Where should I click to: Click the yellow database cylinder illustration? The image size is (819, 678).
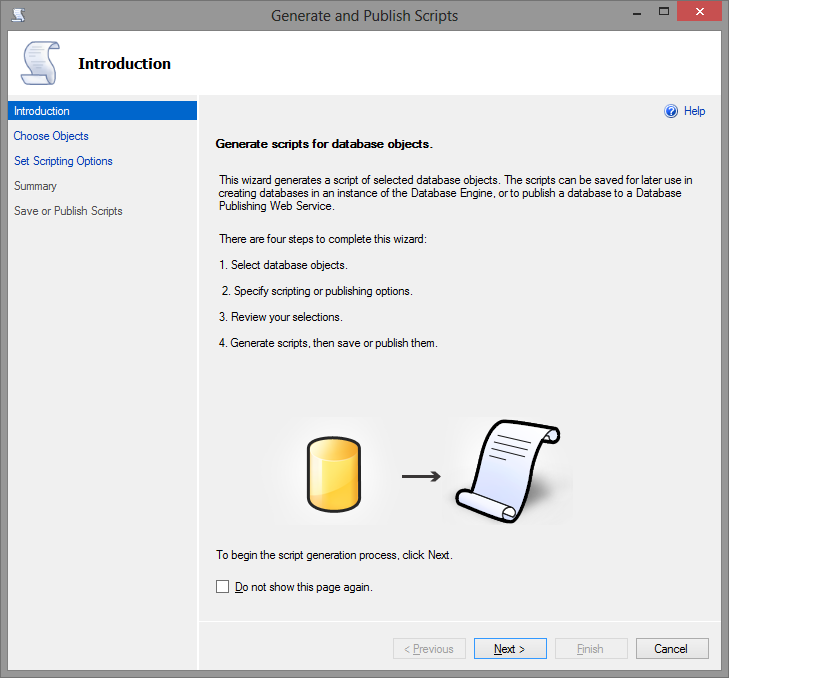tap(334, 474)
